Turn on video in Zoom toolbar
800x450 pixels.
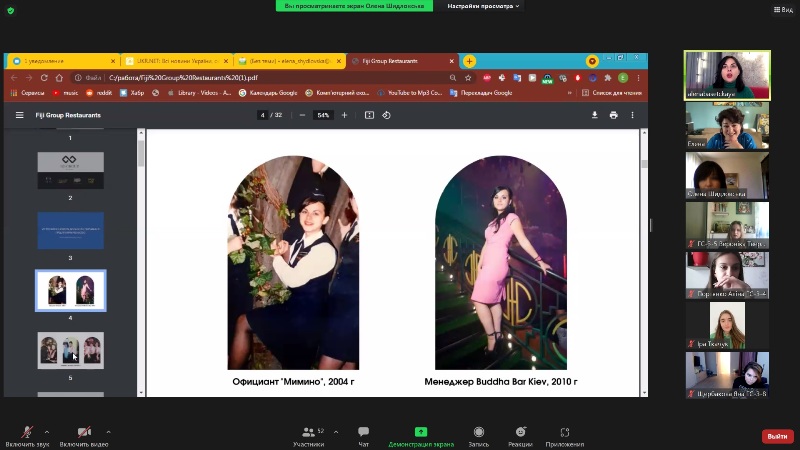84,436
